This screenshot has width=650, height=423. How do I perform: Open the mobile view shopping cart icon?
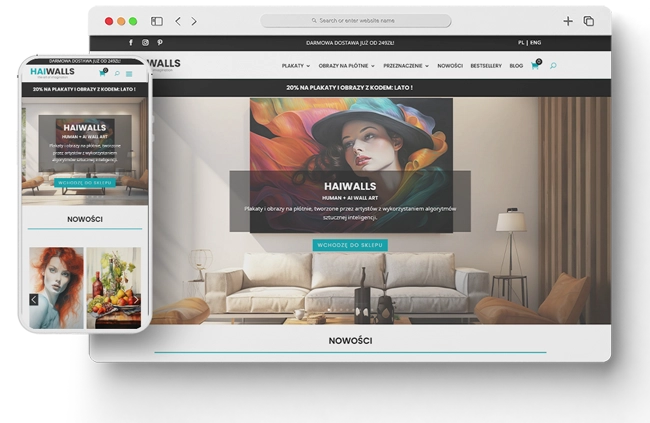pos(103,73)
